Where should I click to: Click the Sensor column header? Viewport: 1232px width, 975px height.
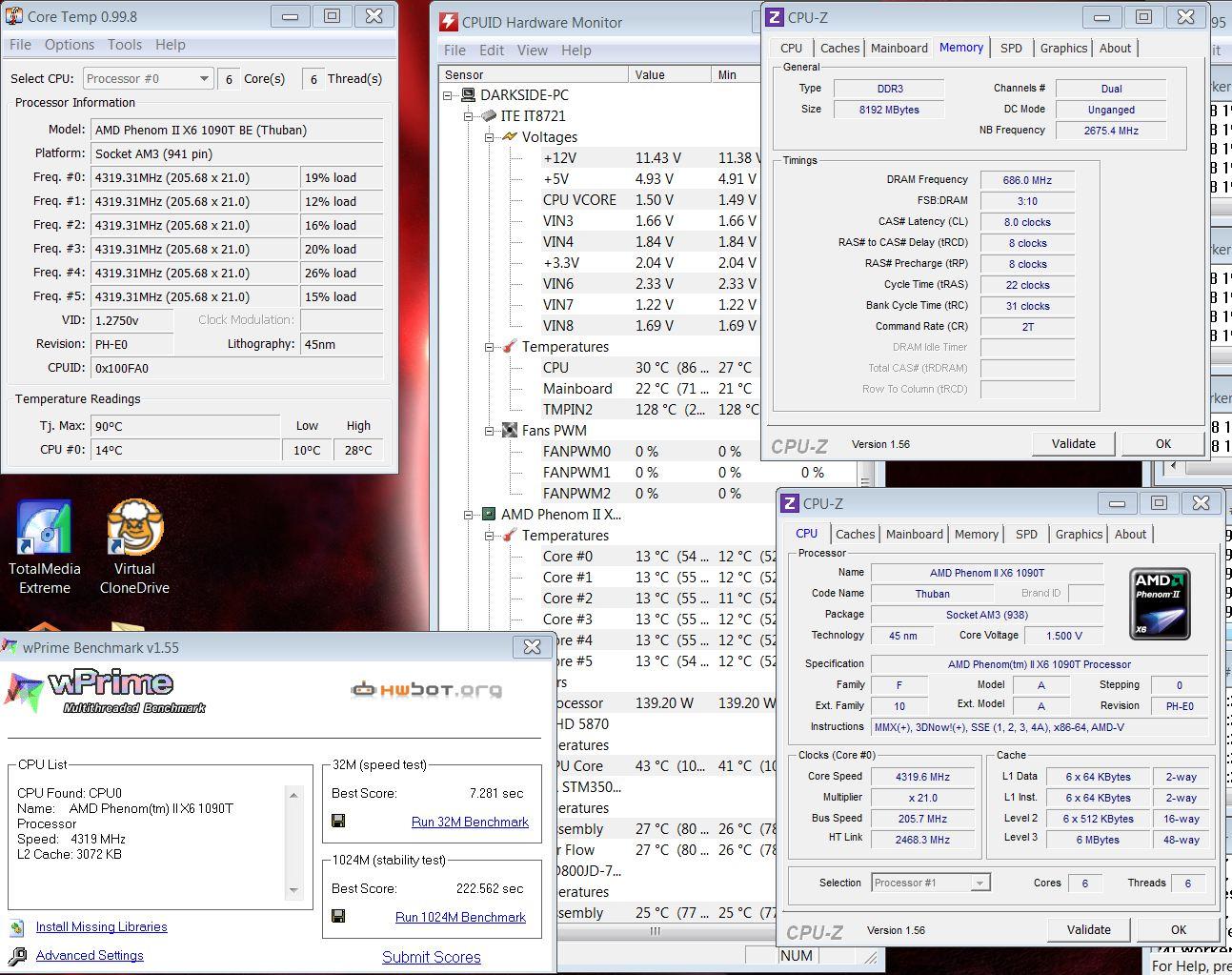click(x=534, y=74)
